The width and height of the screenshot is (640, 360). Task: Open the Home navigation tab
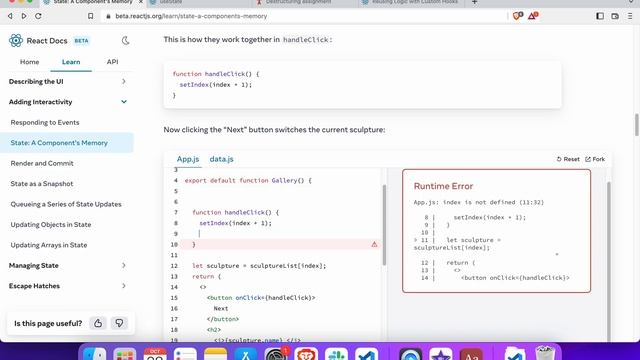29,62
